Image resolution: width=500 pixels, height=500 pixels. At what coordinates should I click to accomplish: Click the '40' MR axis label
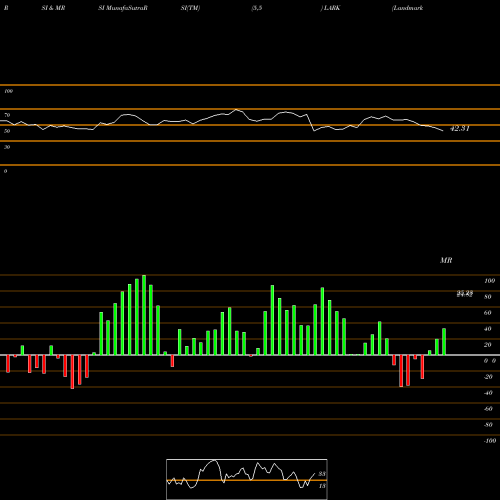coord(488,329)
